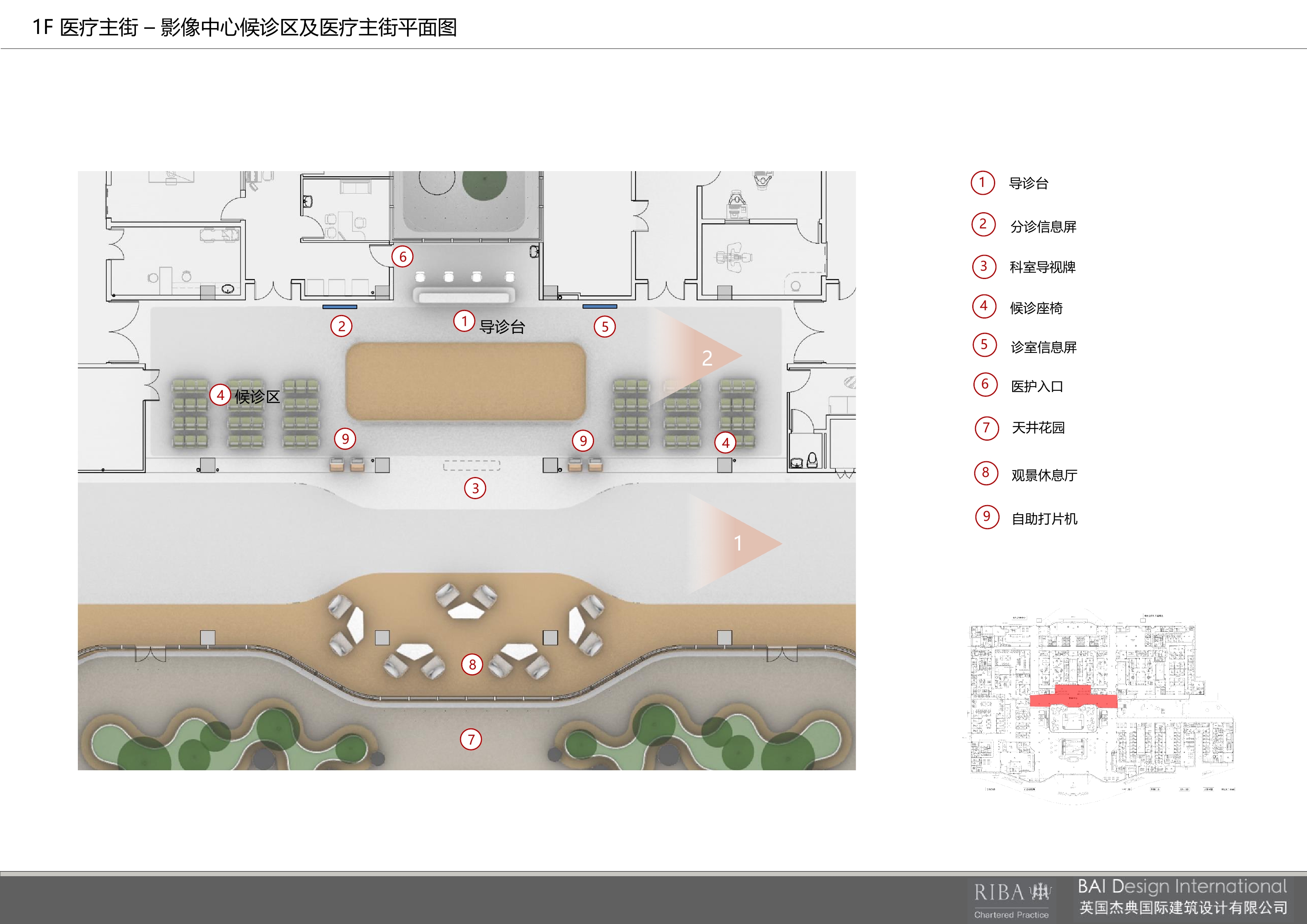Click the 观景休息厅 legend text

click(1044, 475)
